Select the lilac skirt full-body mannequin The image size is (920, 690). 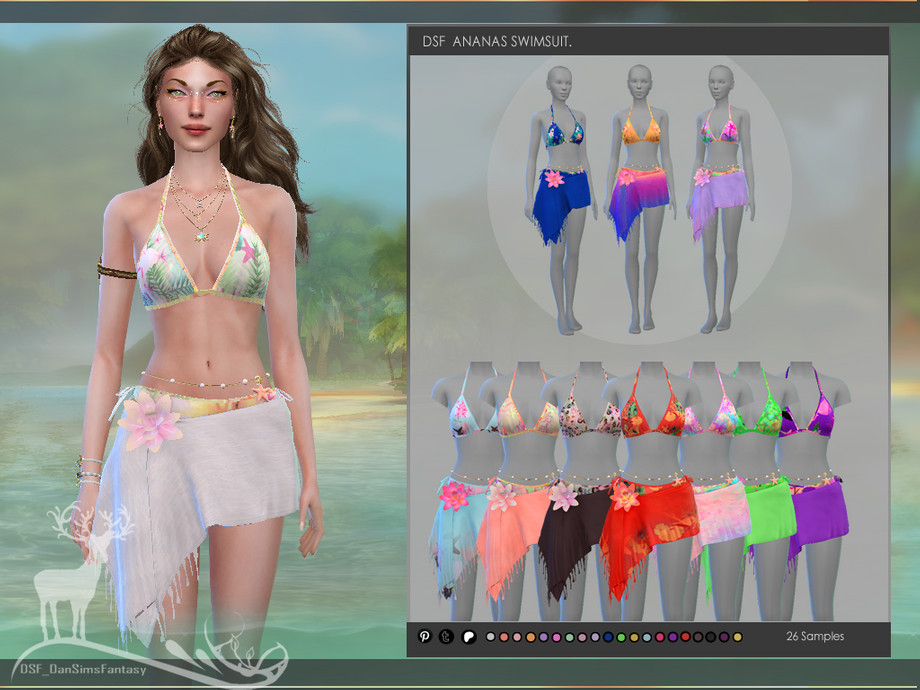click(x=722, y=198)
